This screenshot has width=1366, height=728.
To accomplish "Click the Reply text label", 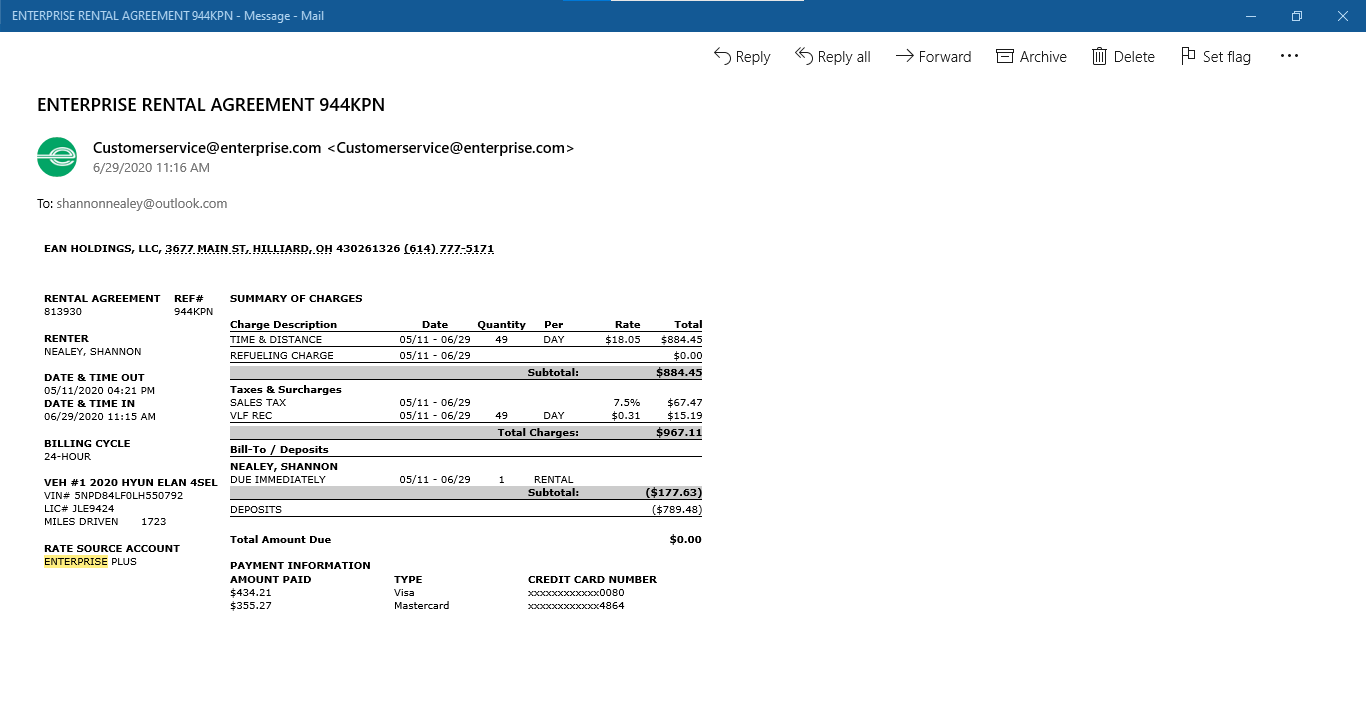I will coord(752,57).
